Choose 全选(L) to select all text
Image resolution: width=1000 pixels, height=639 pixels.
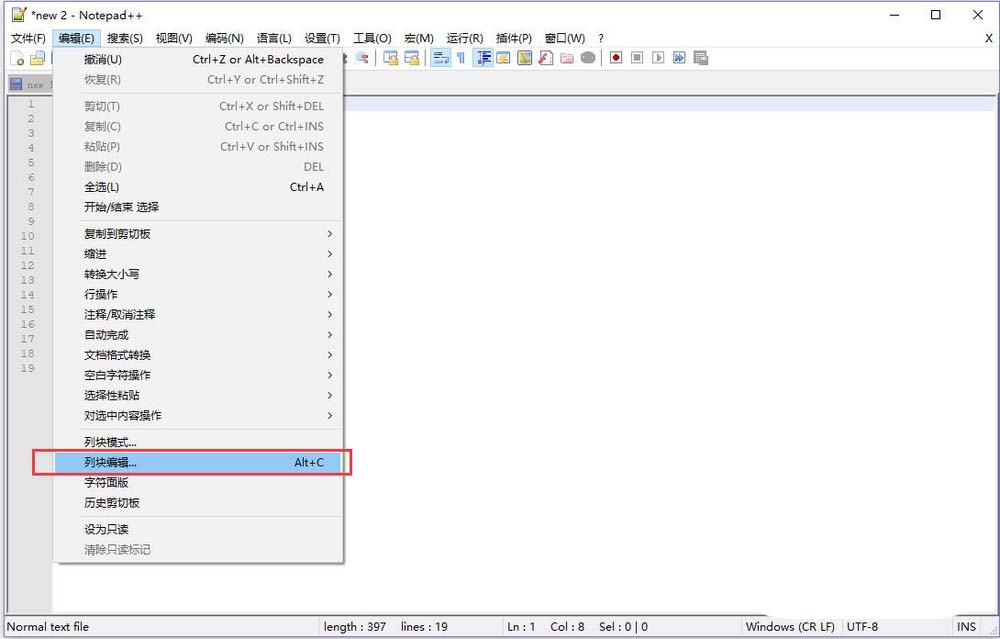tap(100, 187)
